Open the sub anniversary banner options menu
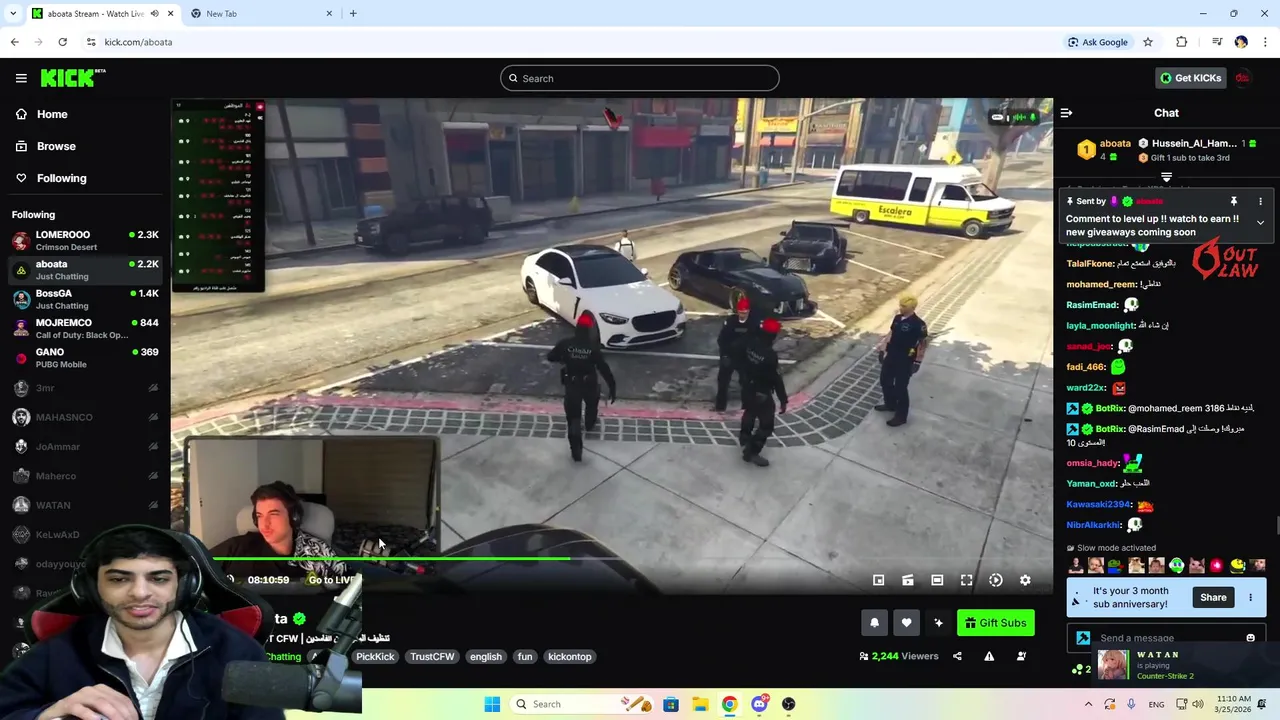 [x=1250, y=597]
